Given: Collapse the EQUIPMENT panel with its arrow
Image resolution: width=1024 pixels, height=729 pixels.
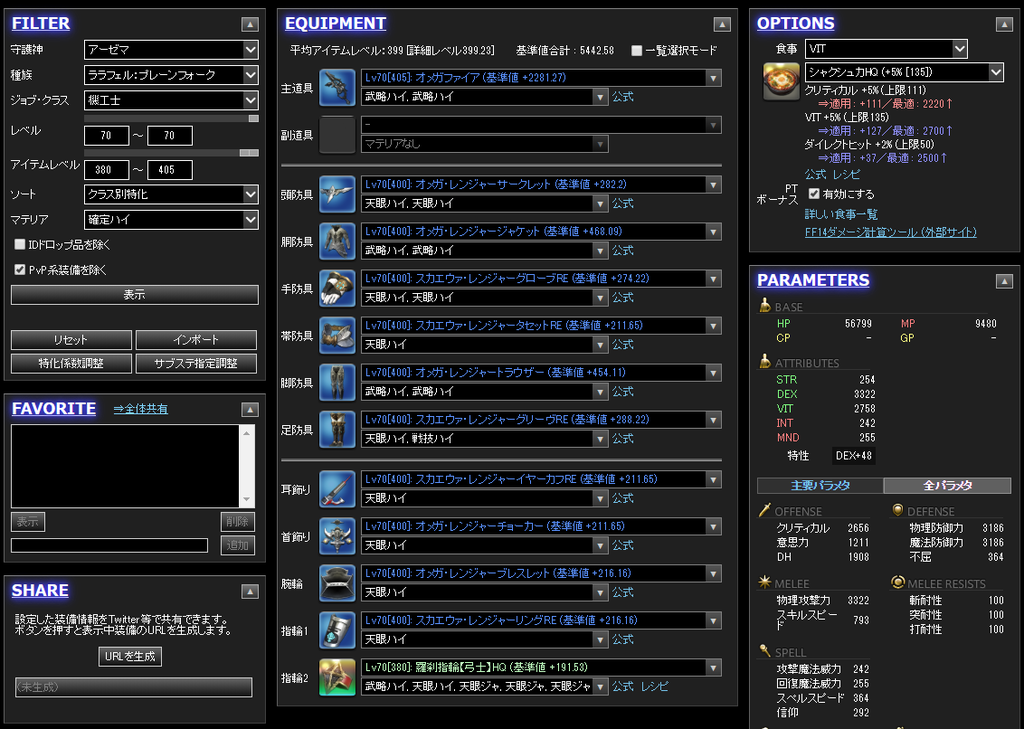Looking at the screenshot, I should tap(722, 24).
